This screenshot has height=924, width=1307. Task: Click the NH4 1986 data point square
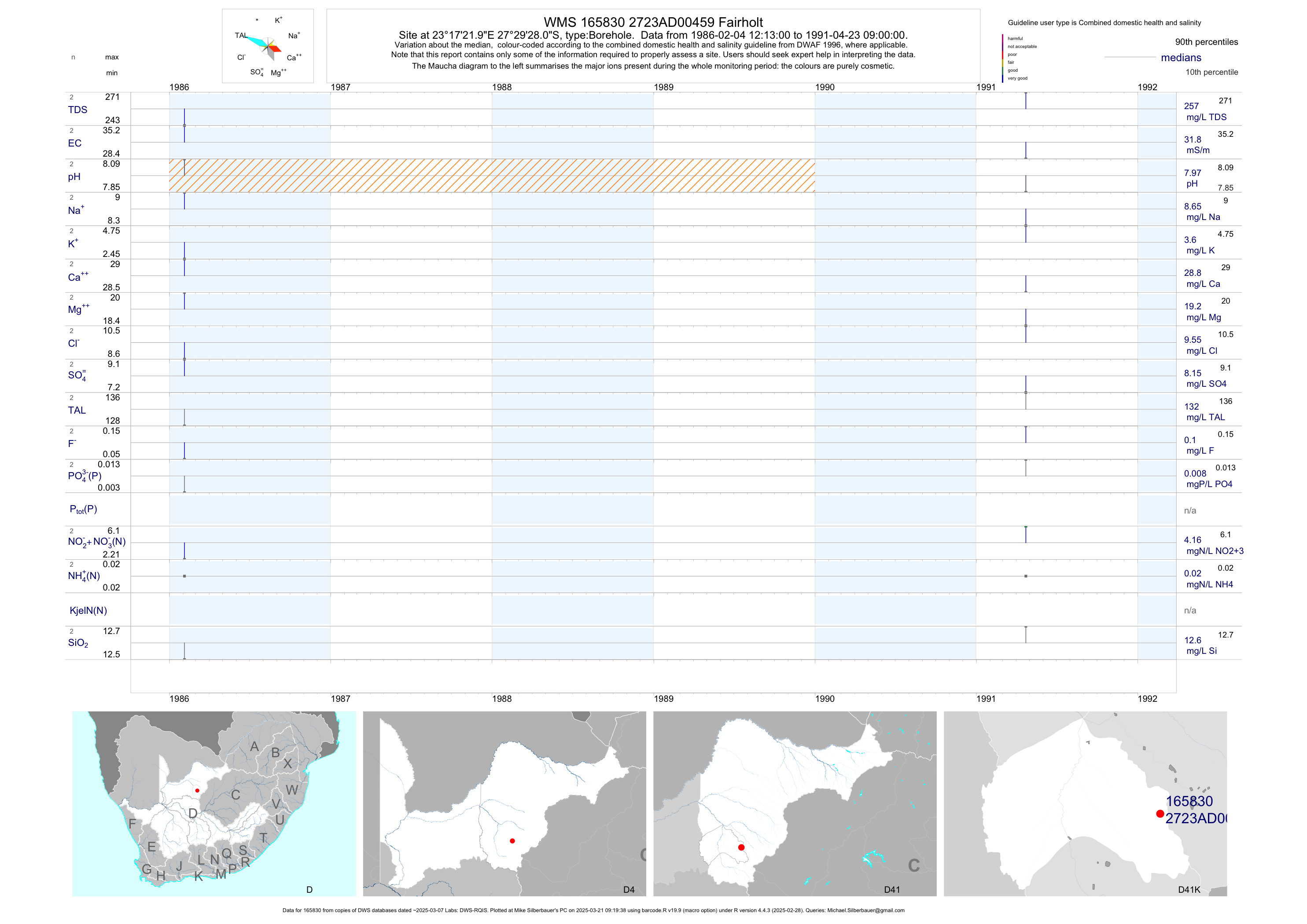click(184, 576)
